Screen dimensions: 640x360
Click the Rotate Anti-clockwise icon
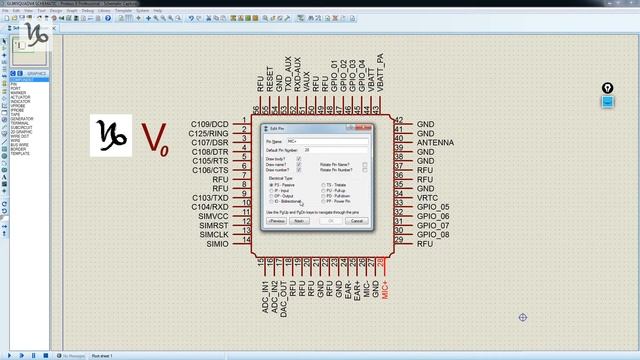pos(4,211)
